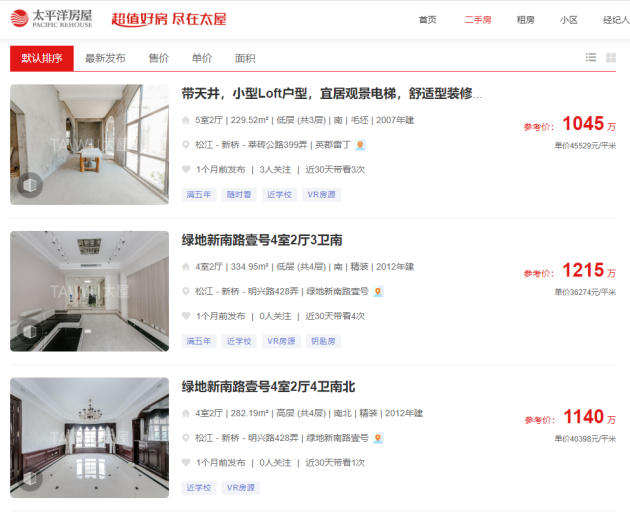Favorite the 1215万 listing heart icon
This screenshot has height=519, width=630.
186,316
